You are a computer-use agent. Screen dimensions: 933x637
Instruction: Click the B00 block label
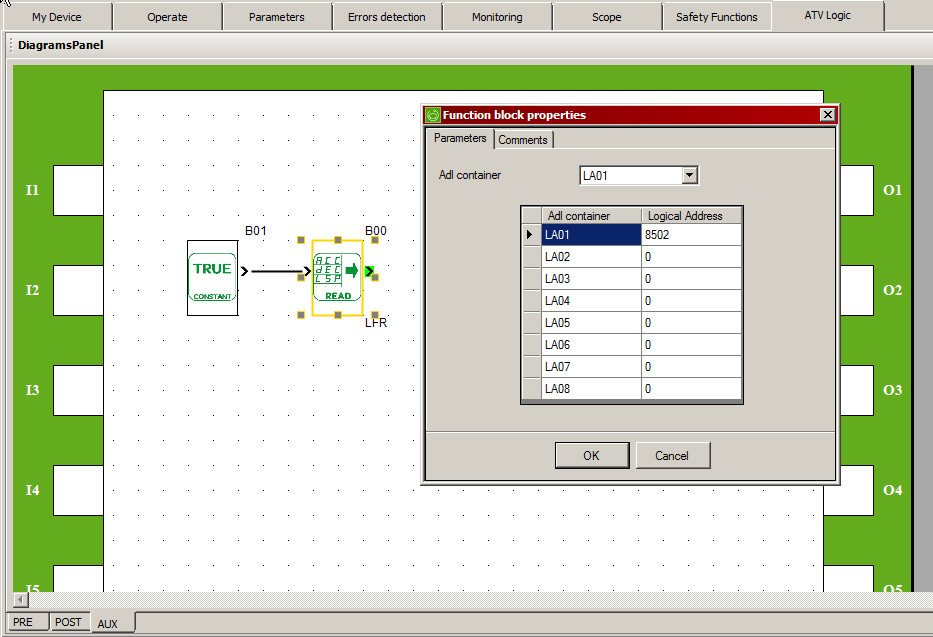tap(376, 231)
